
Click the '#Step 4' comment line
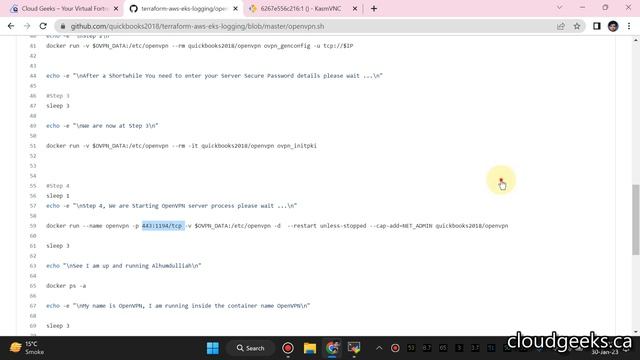coord(58,186)
